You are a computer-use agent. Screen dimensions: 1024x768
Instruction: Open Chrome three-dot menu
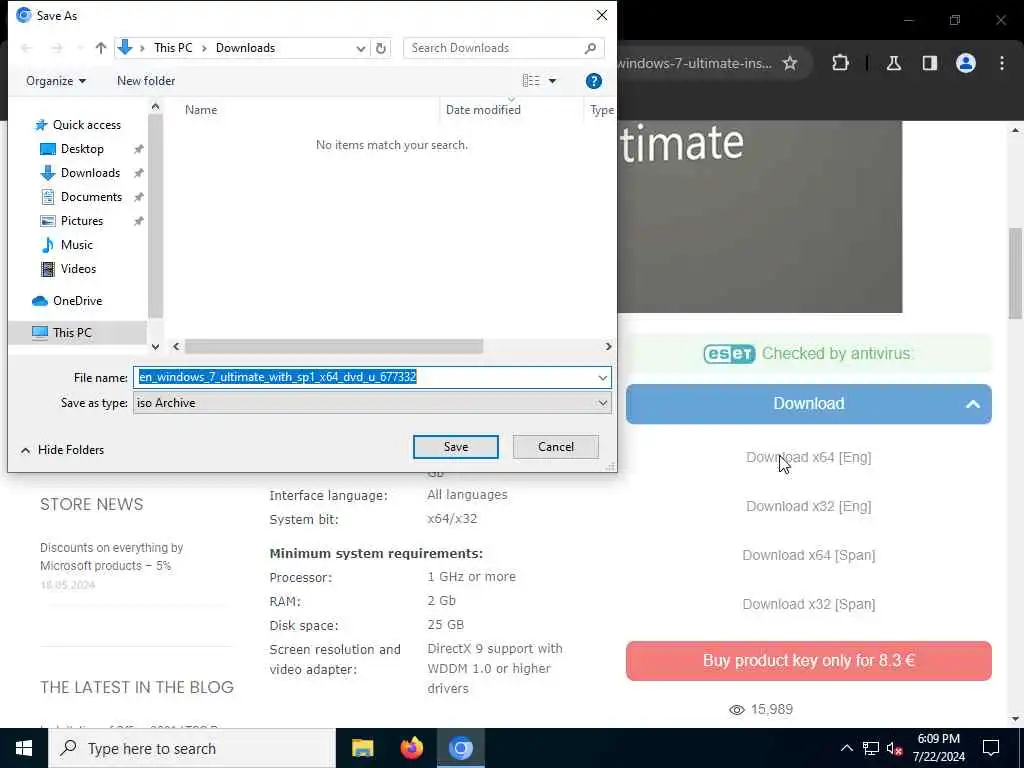[x=1002, y=63]
